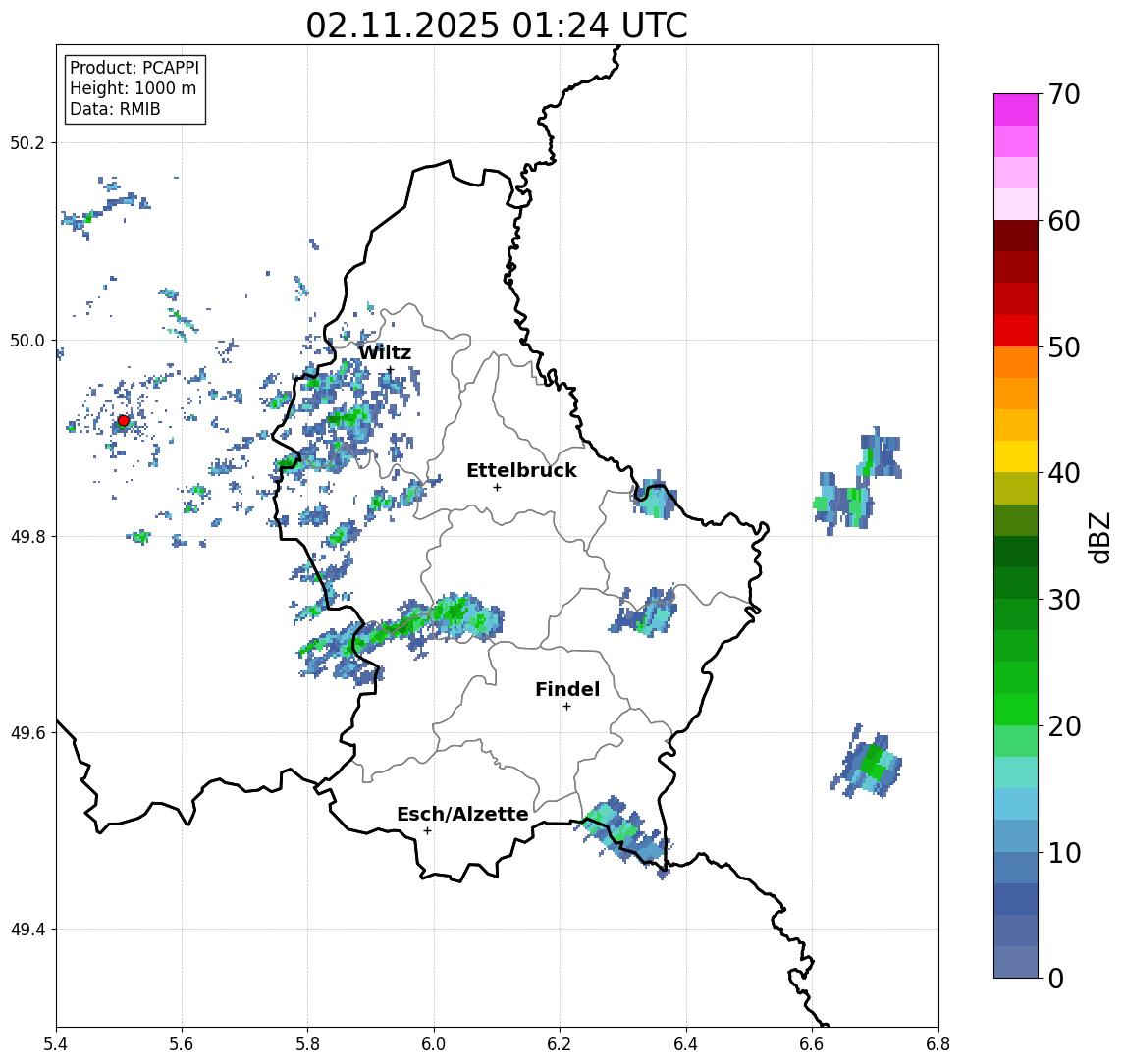Click the colorbar tick label 60
This screenshot has height=1064, width=1124.
(x=1064, y=221)
